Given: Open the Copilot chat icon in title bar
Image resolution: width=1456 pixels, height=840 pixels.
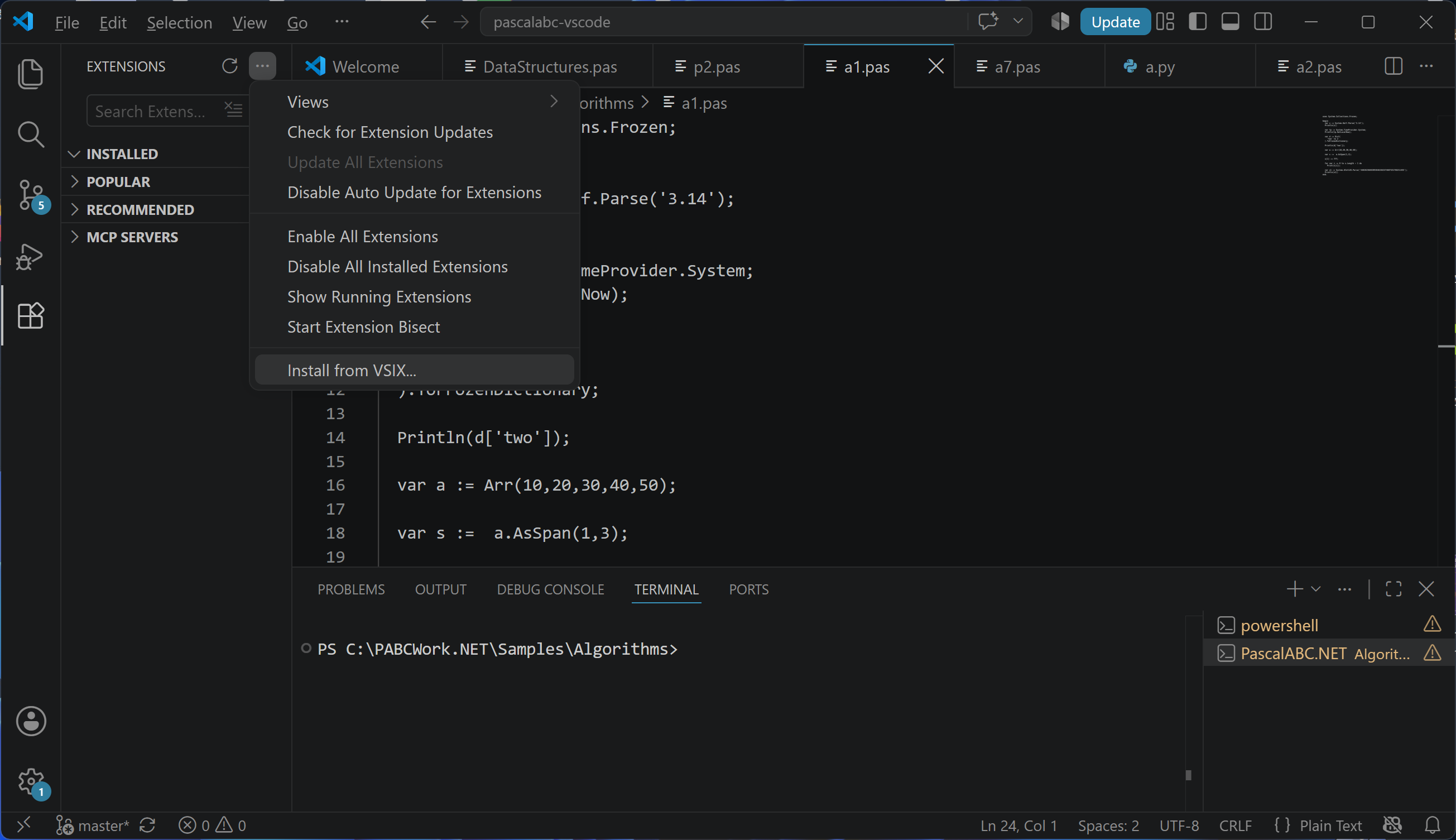Looking at the screenshot, I should click(x=988, y=21).
